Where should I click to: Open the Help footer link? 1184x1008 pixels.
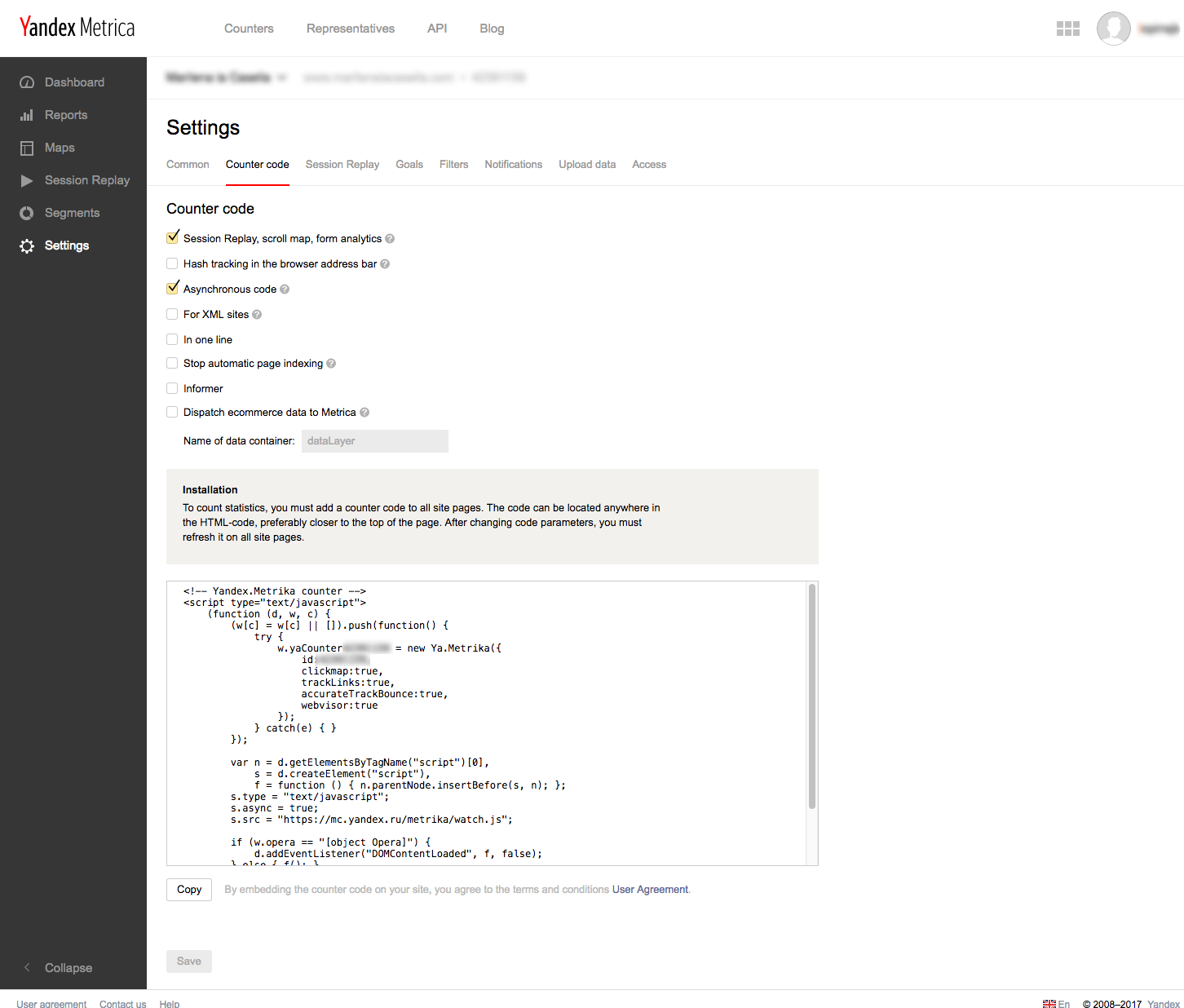pyautogui.click(x=170, y=1004)
